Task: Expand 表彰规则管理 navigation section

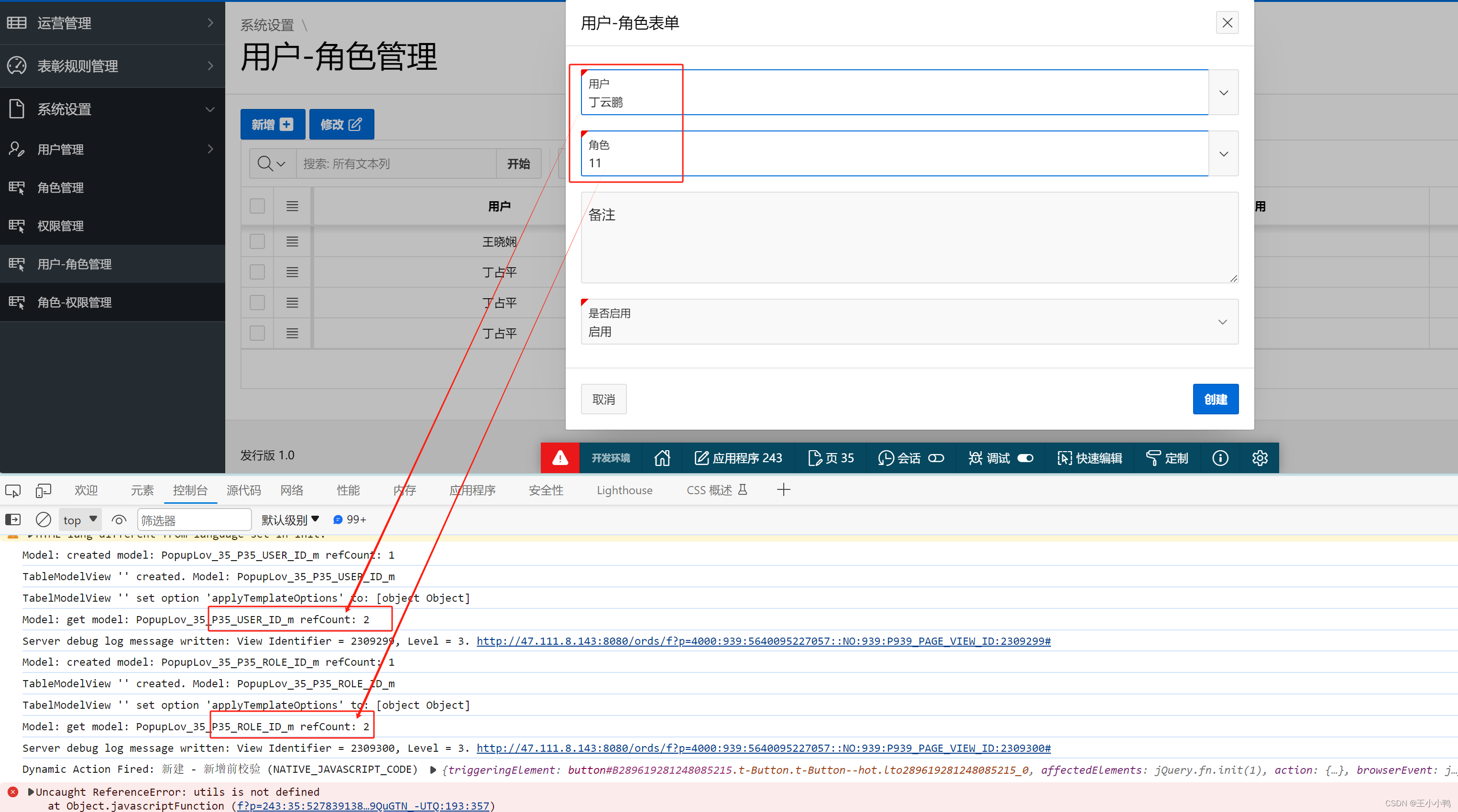Action: 210,65
